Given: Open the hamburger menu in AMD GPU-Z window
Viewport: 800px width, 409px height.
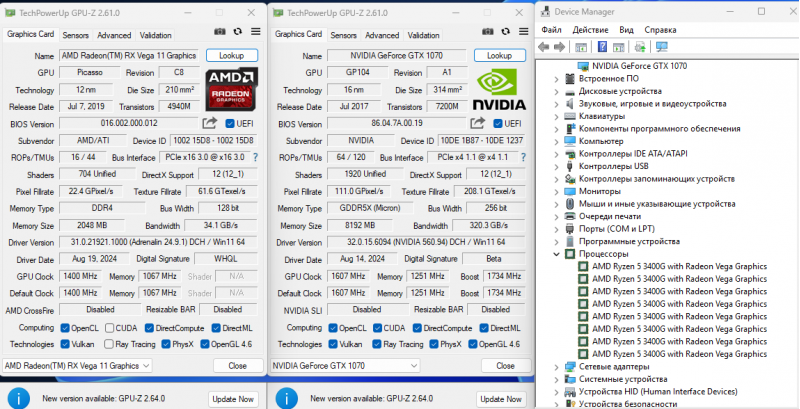Looking at the screenshot, I should click(x=256, y=32).
